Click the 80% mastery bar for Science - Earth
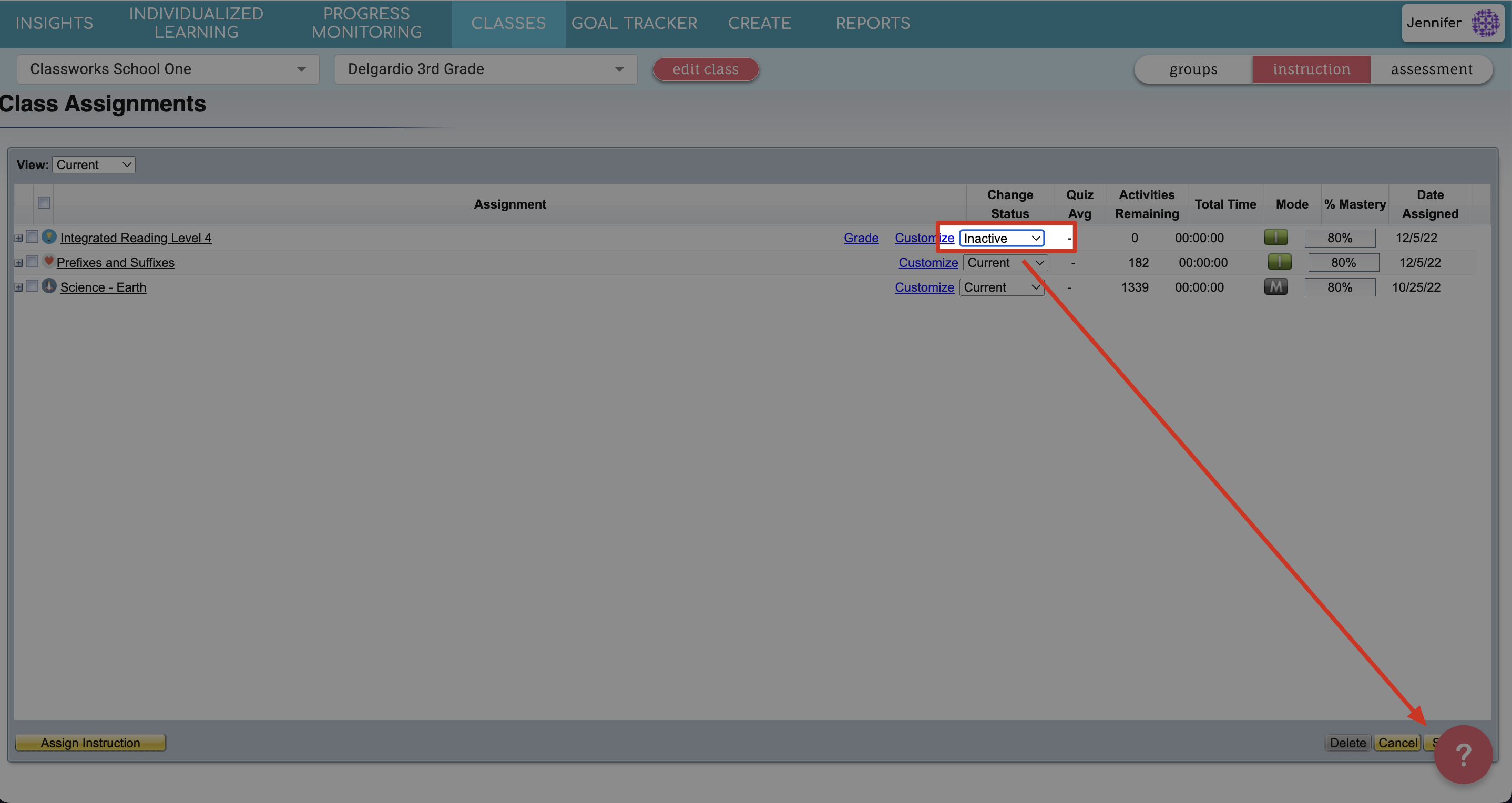 (x=1340, y=287)
